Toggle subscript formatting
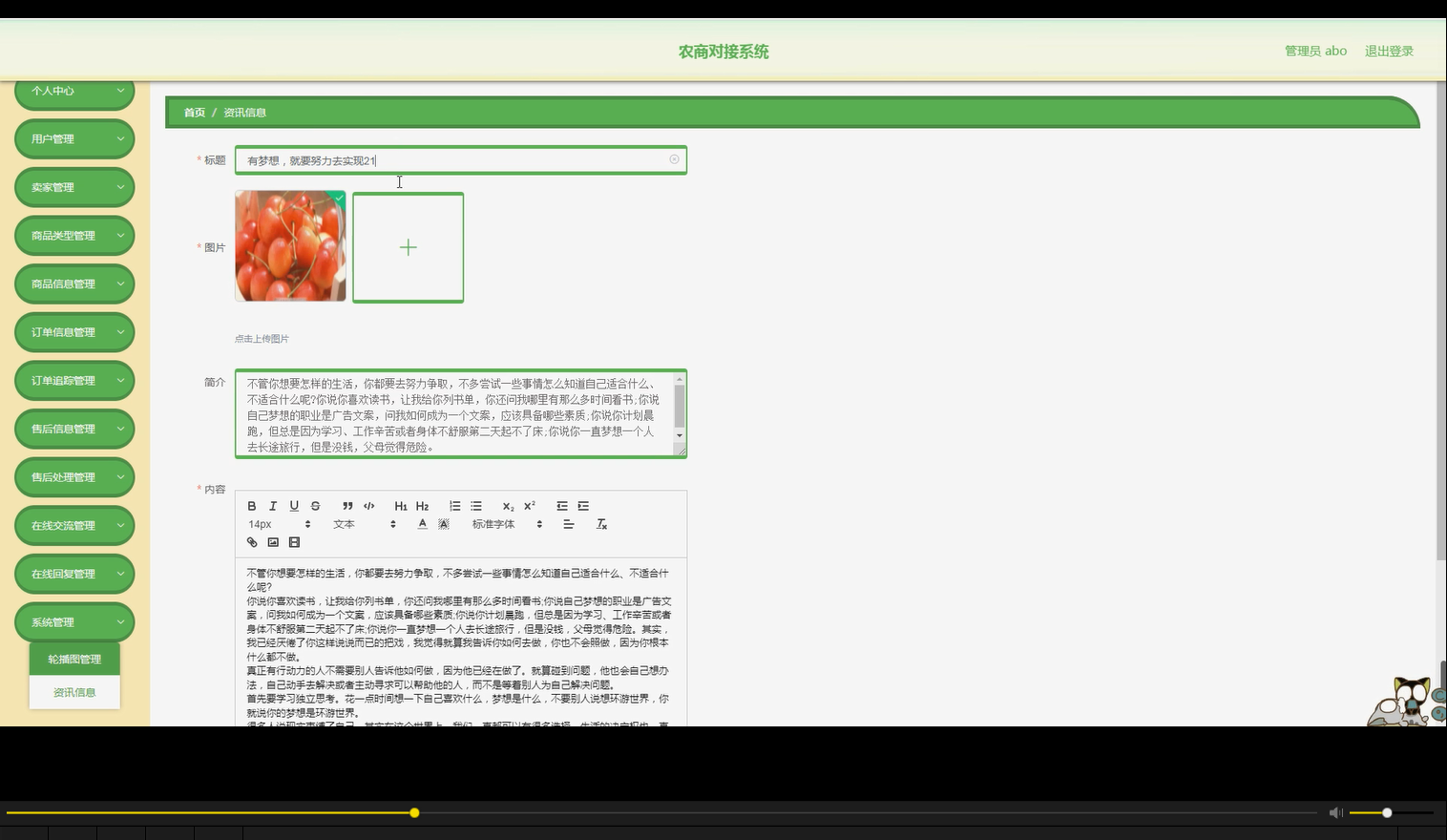This screenshot has width=1447, height=840. coord(508,506)
